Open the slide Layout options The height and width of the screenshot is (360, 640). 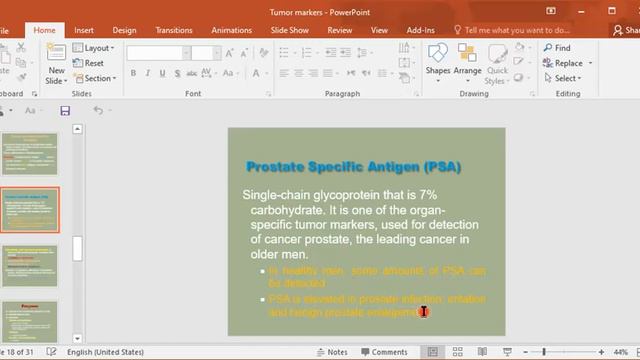(x=94, y=48)
